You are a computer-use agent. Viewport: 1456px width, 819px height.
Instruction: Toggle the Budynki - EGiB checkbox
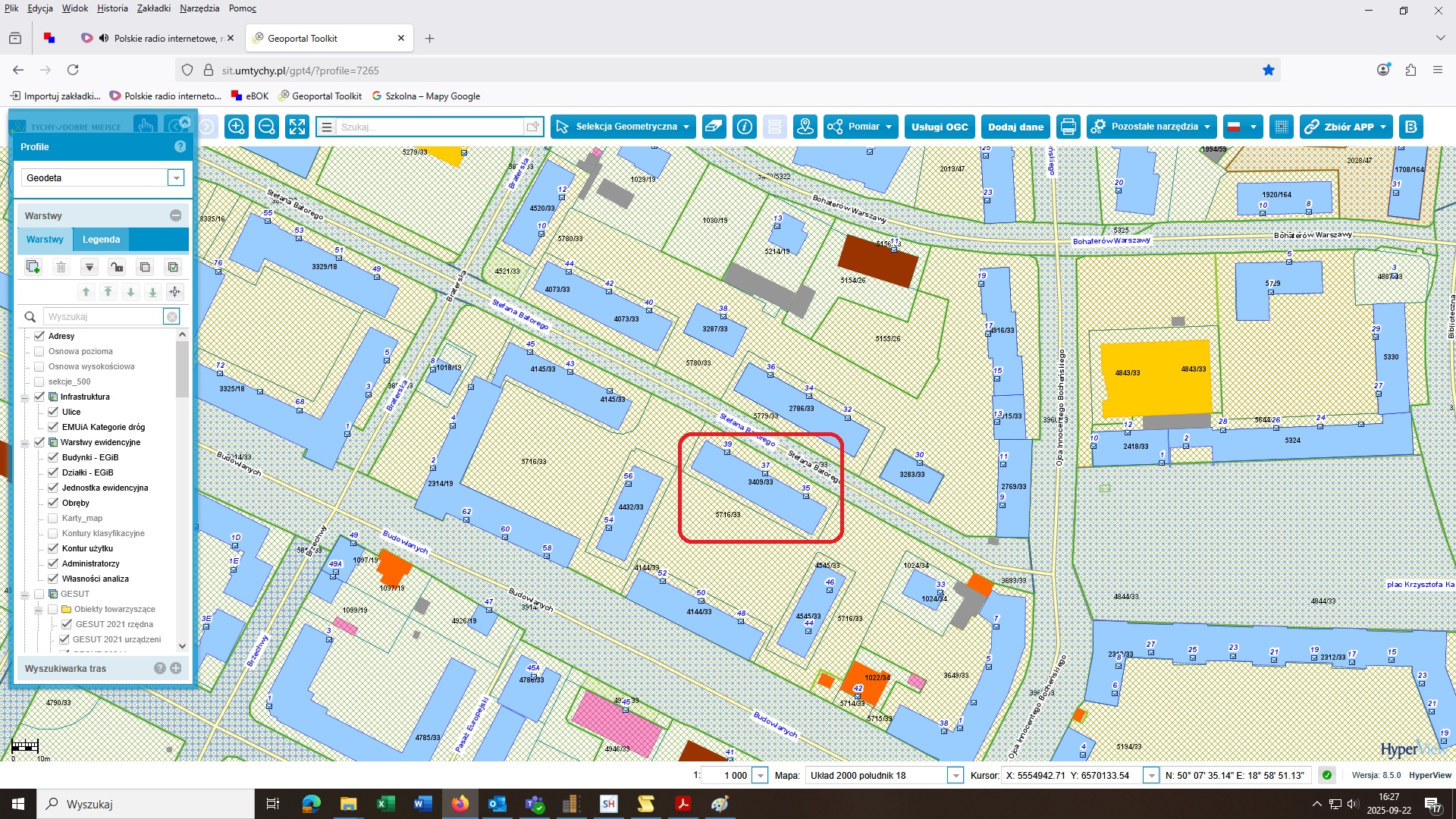[53, 457]
